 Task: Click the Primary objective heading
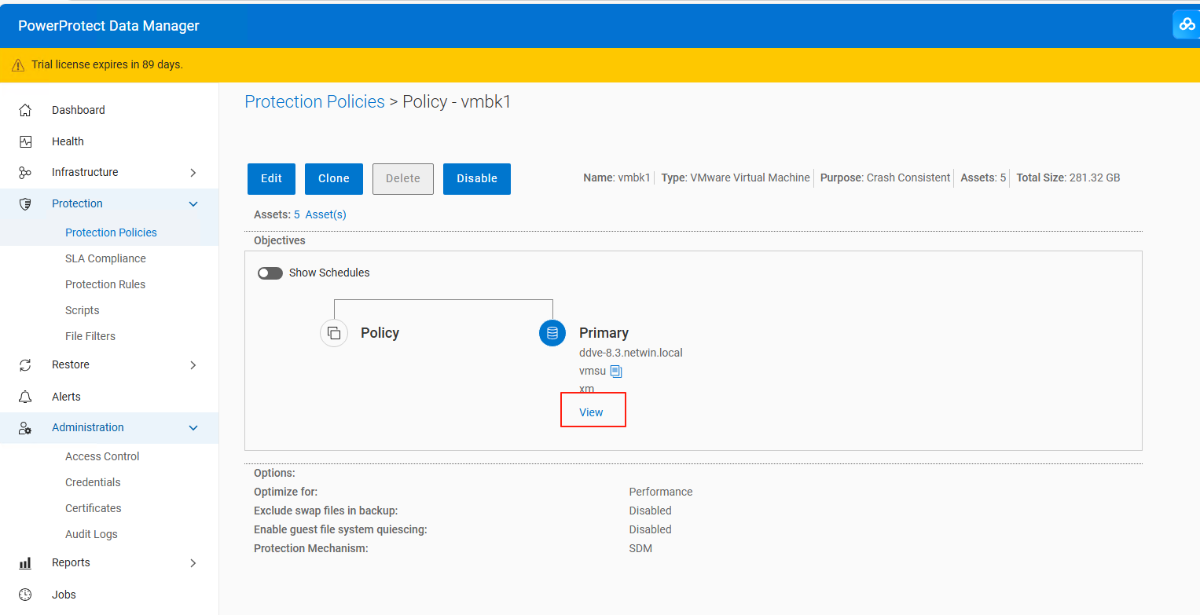pos(604,333)
